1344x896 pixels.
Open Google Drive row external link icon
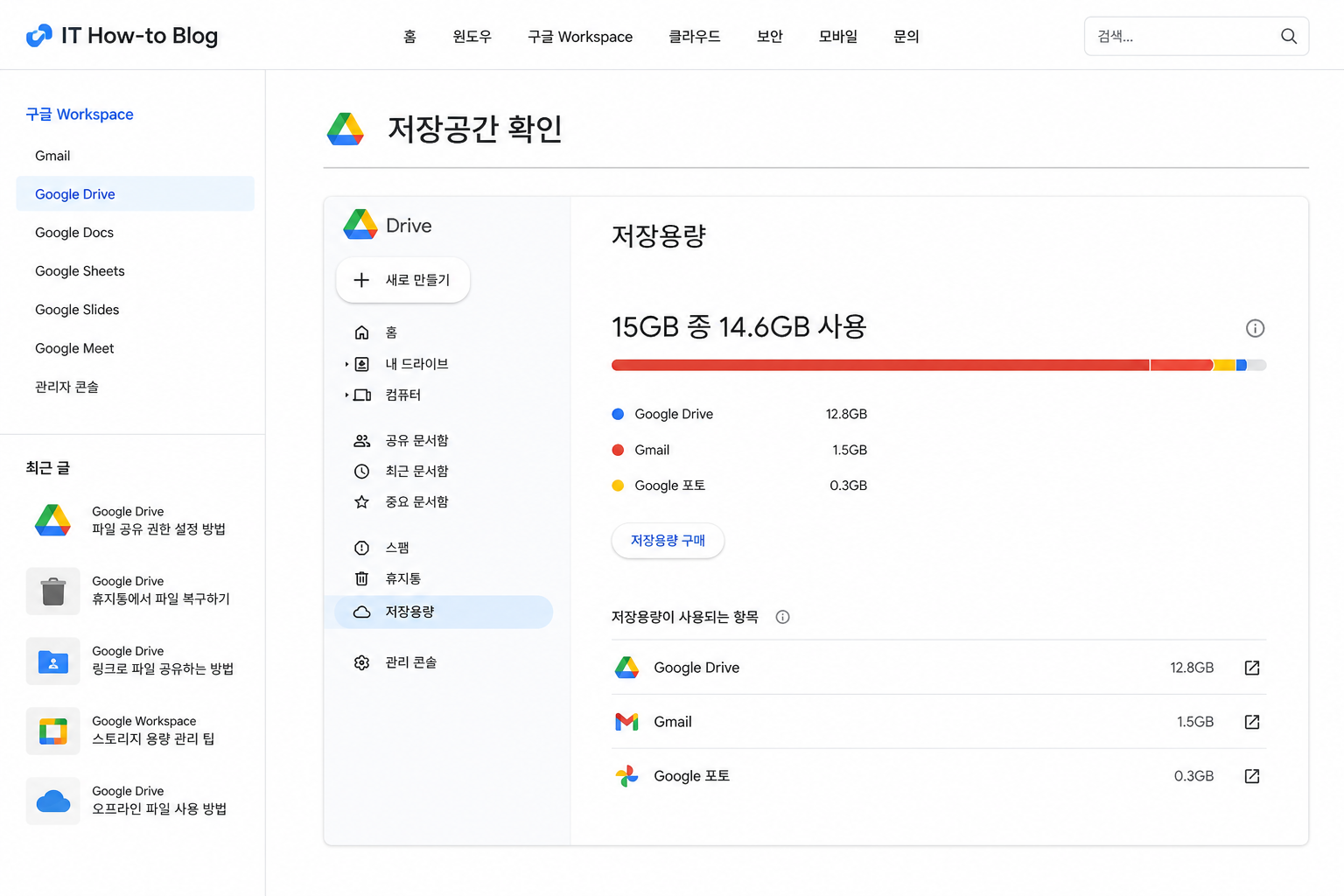click(x=1252, y=668)
